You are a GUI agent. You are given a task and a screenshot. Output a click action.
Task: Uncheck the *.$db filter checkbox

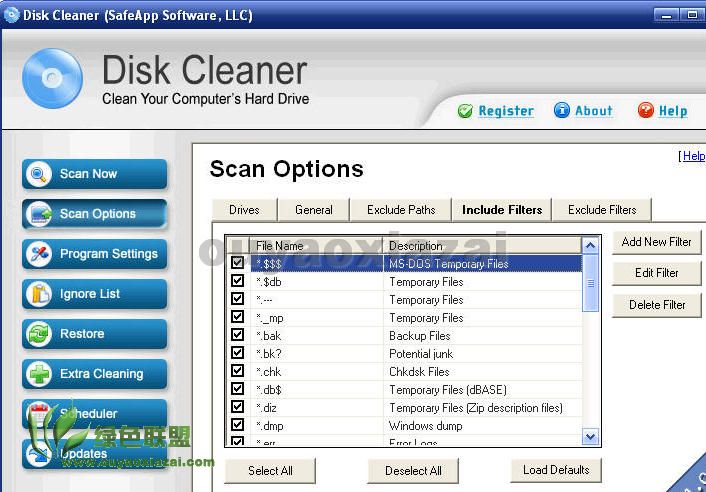237,281
